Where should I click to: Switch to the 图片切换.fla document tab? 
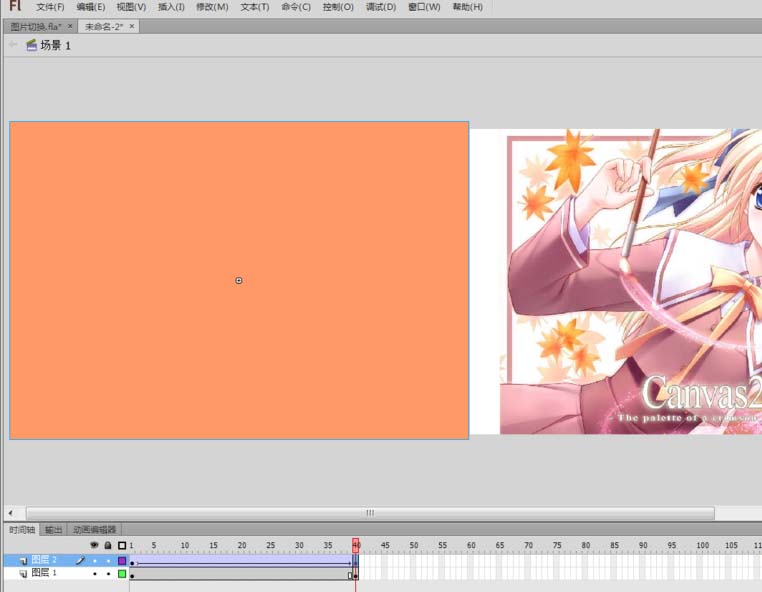coord(36,26)
